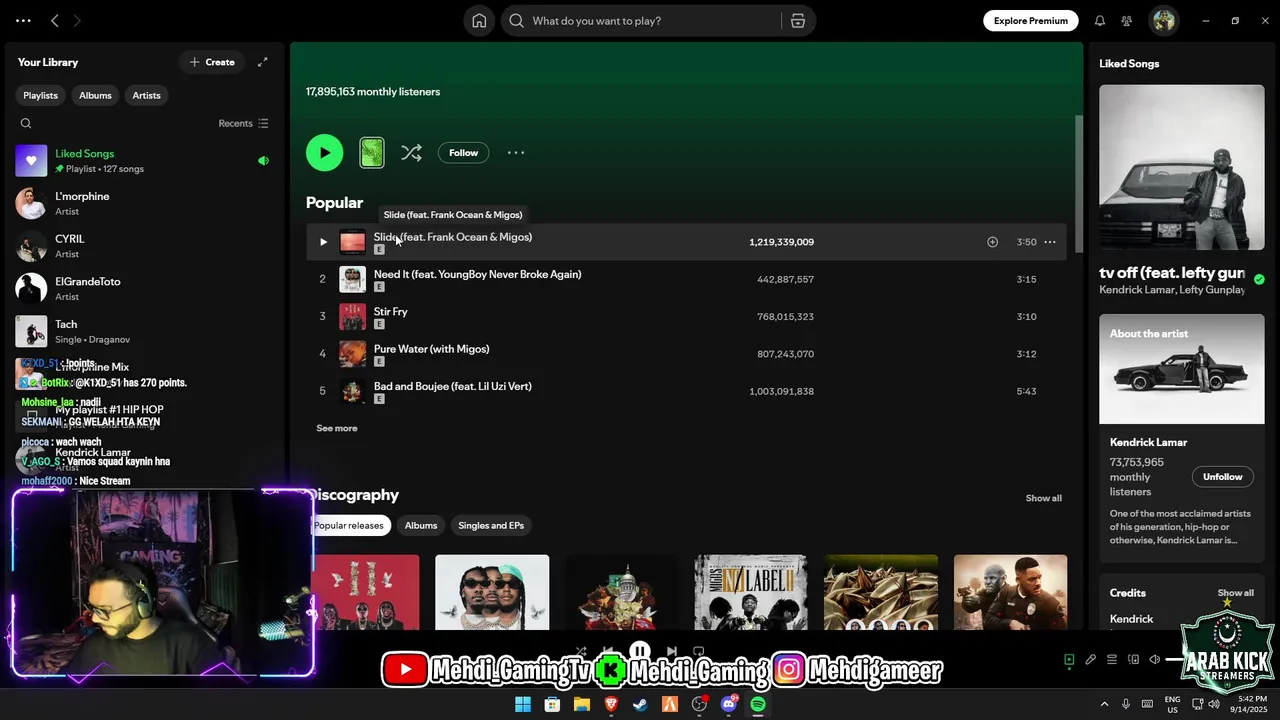The height and width of the screenshot is (720, 1280).
Task: Open Tach single in library
Action: pyautogui.click(x=145, y=331)
